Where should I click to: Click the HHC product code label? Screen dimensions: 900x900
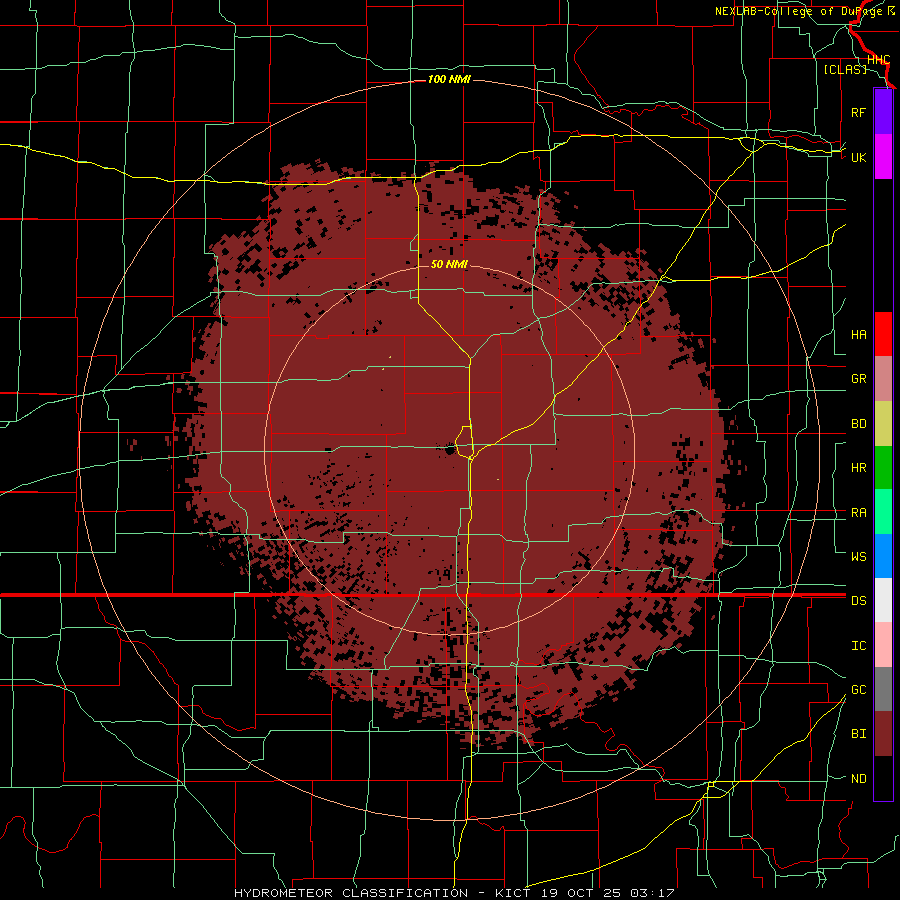pos(878,60)
